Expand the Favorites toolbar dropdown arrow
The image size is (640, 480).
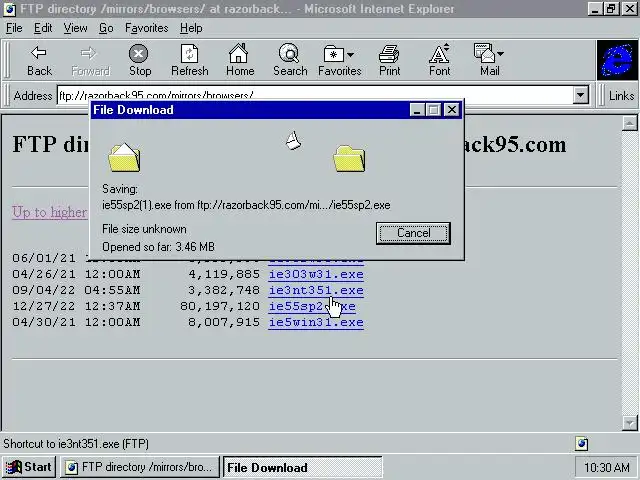point(350,54)
